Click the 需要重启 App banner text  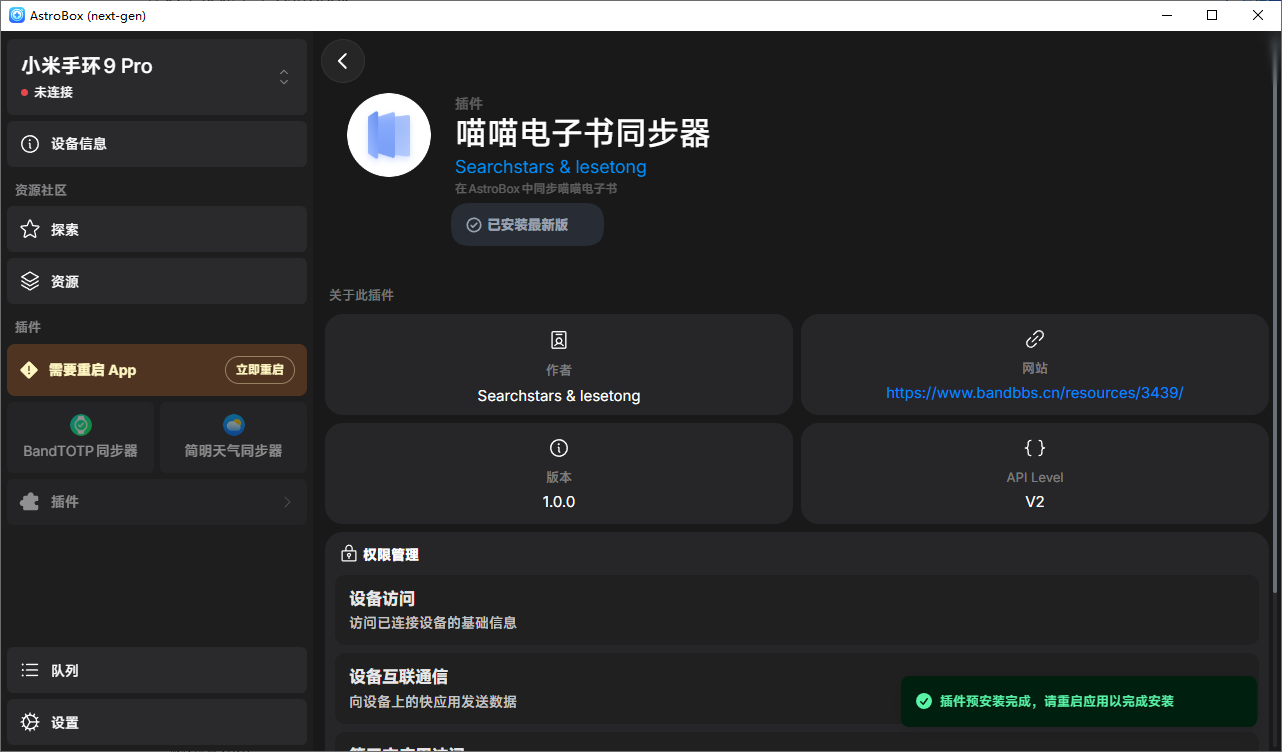point(92,370)
